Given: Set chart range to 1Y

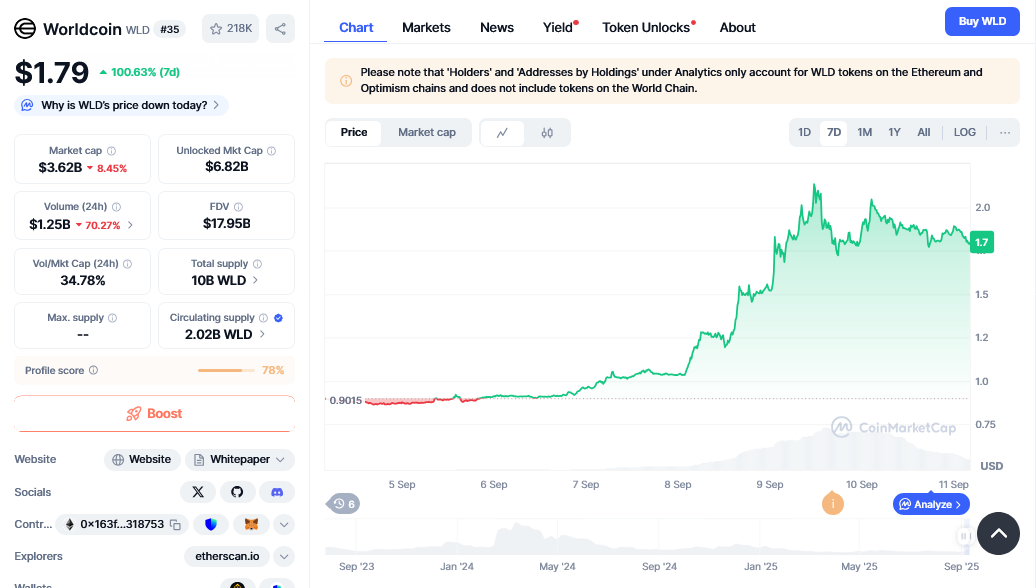Looking at the screenshot, I should click(894, 132).
